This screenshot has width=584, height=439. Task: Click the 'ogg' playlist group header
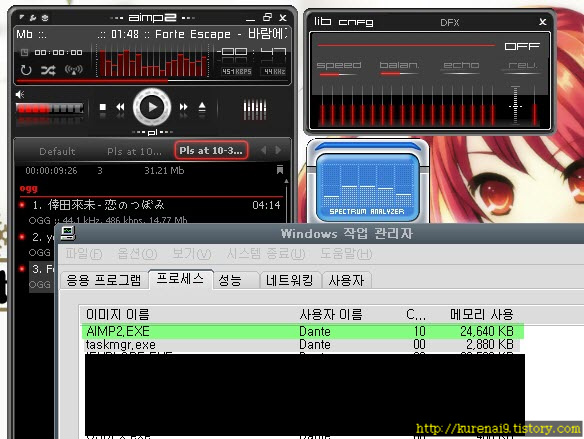coord(29,188)
